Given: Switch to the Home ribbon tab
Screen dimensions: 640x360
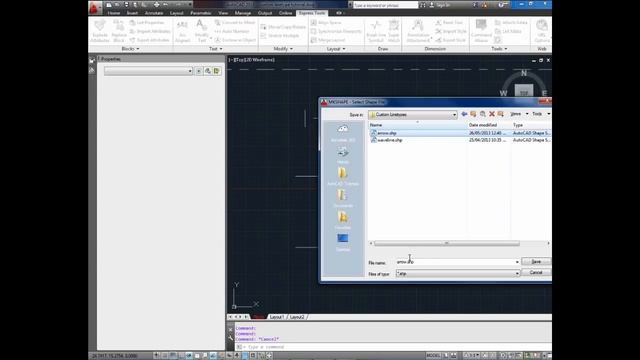Looking at the screenshot, I should click(114, 13).
